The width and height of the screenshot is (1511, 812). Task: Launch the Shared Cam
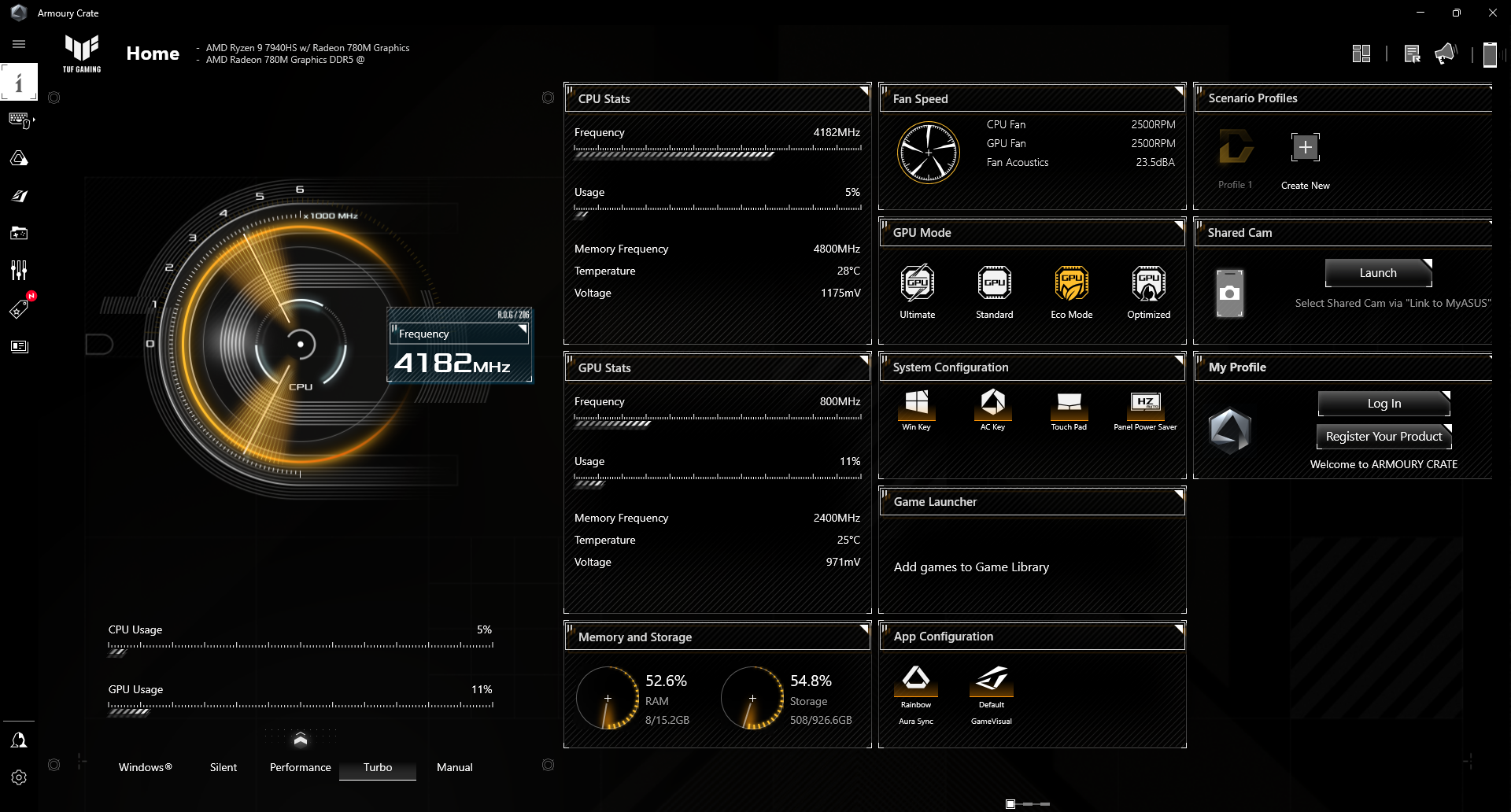1378,273
